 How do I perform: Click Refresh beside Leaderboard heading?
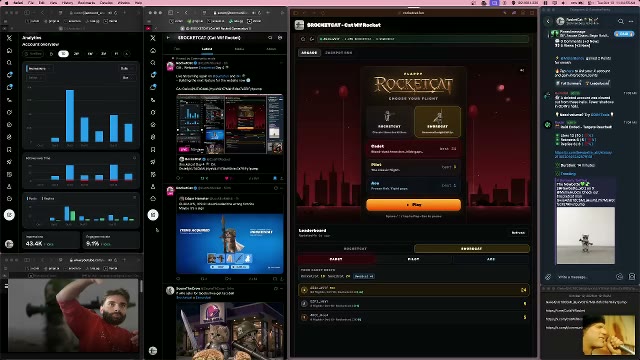(518, 233)
